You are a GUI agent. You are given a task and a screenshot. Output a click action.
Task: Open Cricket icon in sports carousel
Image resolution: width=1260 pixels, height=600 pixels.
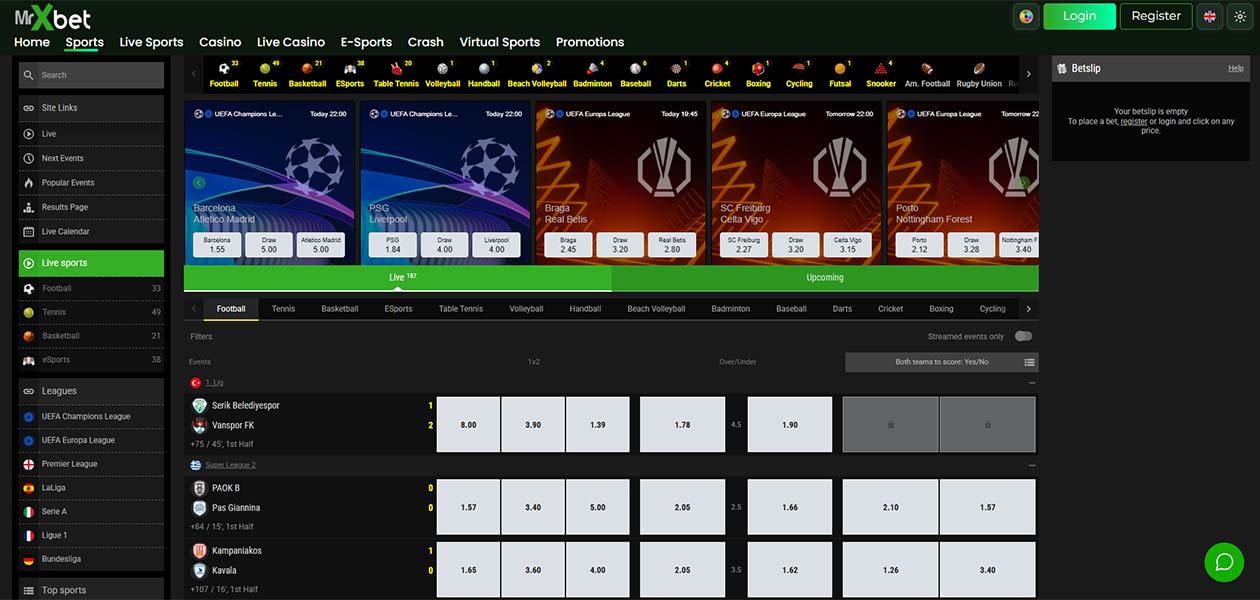pyautogui.click(x=717, y=74)
